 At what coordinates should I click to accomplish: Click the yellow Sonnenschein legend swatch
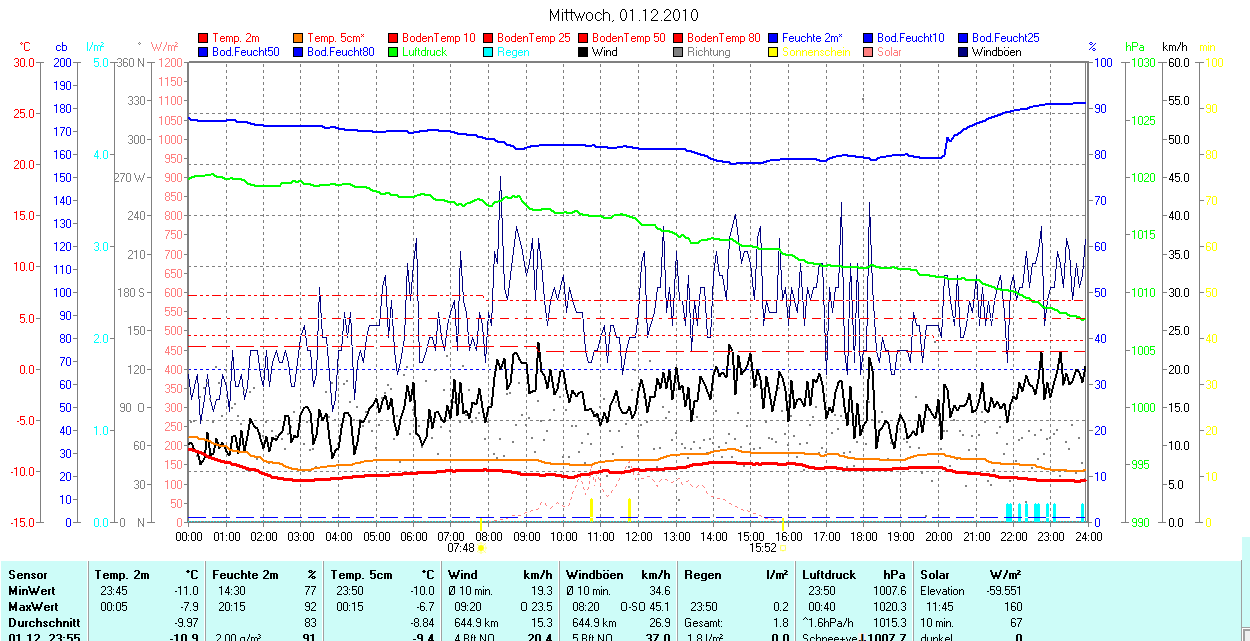coord(773,52)
